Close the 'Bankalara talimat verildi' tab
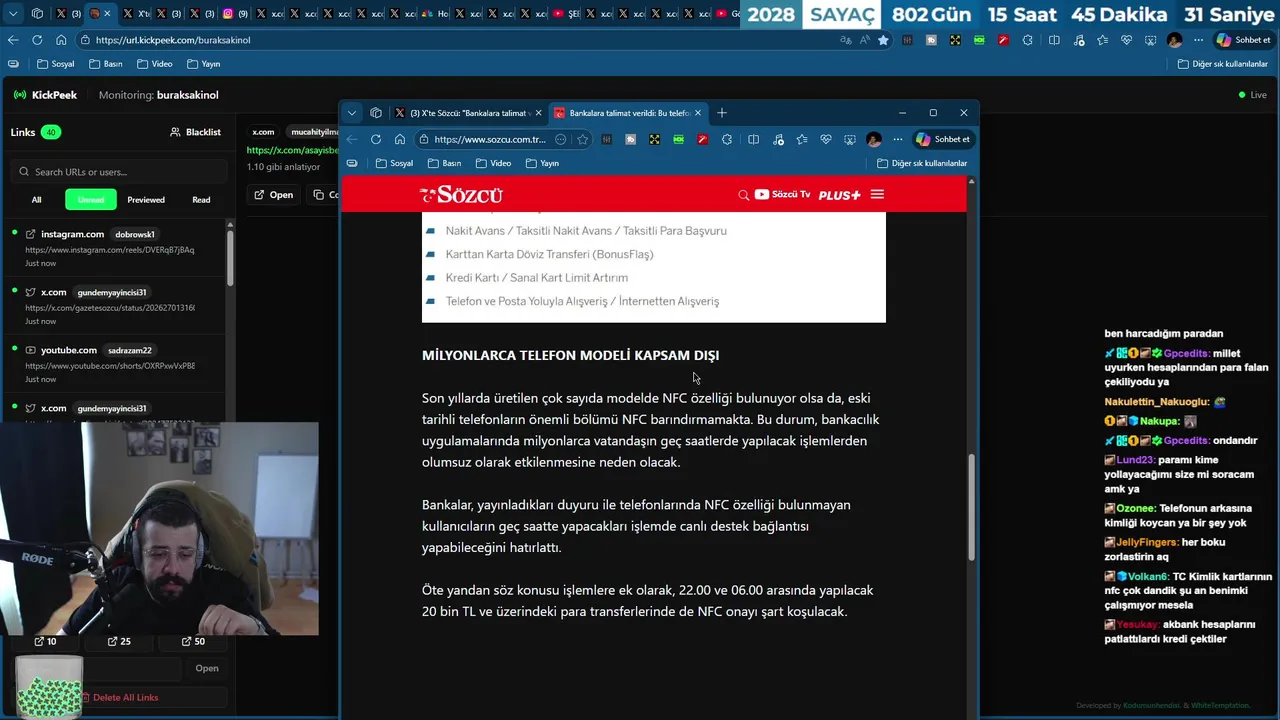The height and width of the screenshot is (720, 1280). pyautogui.click(x=698, y=113)
